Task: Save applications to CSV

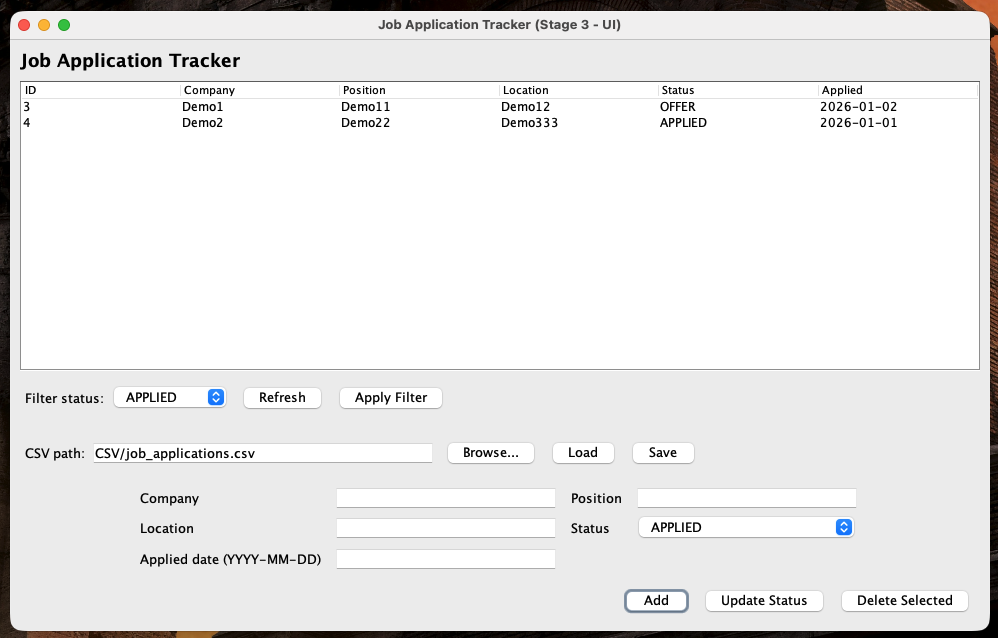Action: 662,453
